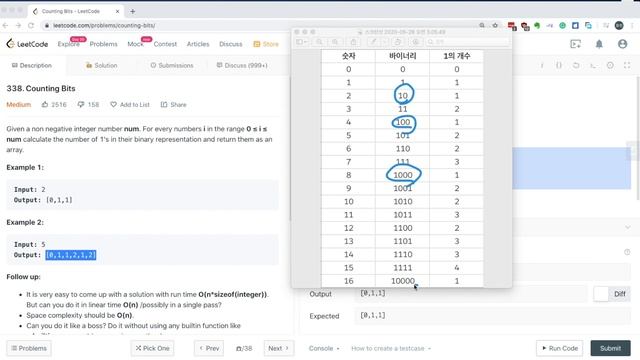640x360 pixels.
Task: Click the Pick One button
Action: tap(153, 348)
